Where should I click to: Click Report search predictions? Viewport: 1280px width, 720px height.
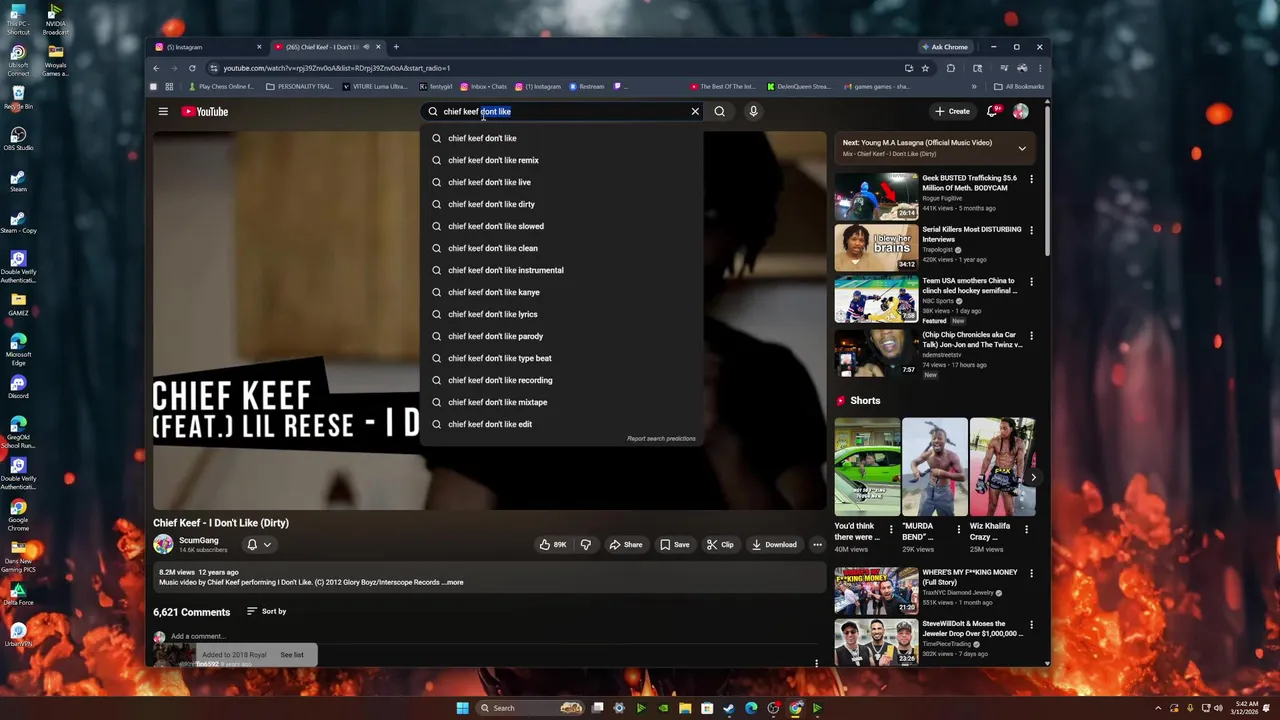[x=661, y=439]
